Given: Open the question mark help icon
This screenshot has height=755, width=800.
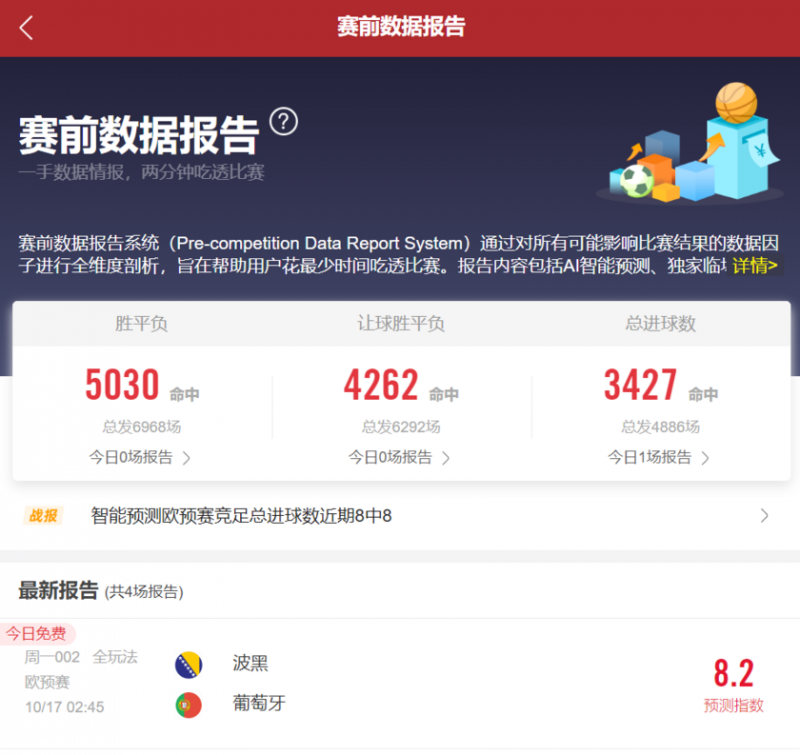Looking at the screenshot, I should coord(286,119).
